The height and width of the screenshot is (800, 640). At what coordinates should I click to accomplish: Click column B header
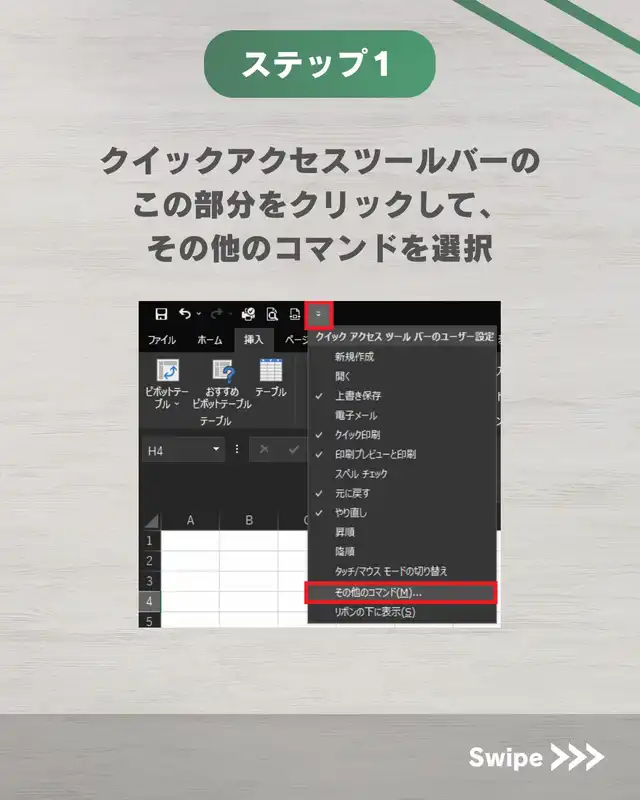pos(248,520)
